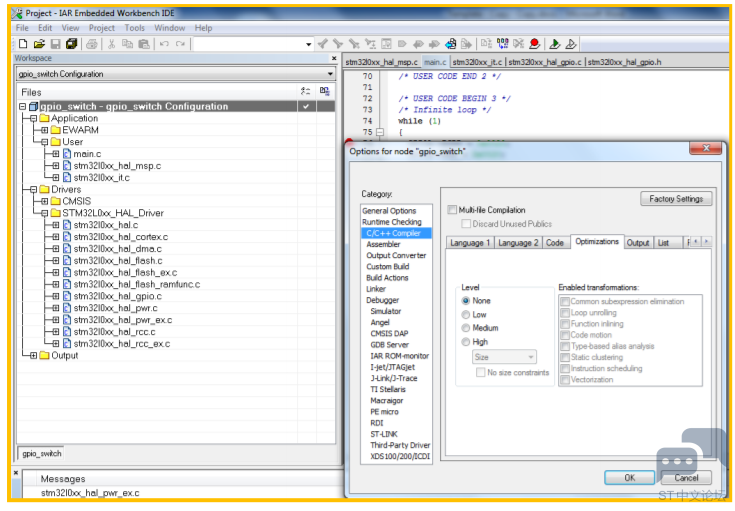Select the Debugger category

tap(382, 300)
